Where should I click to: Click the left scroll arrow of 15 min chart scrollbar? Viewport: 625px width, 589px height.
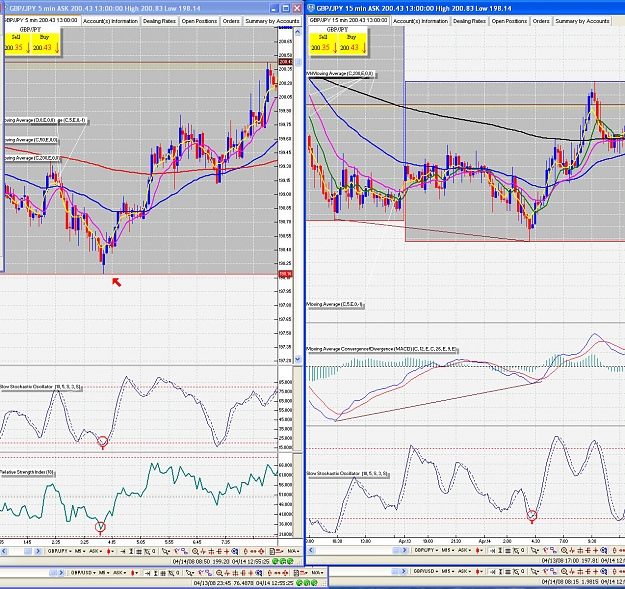[311, 550]
